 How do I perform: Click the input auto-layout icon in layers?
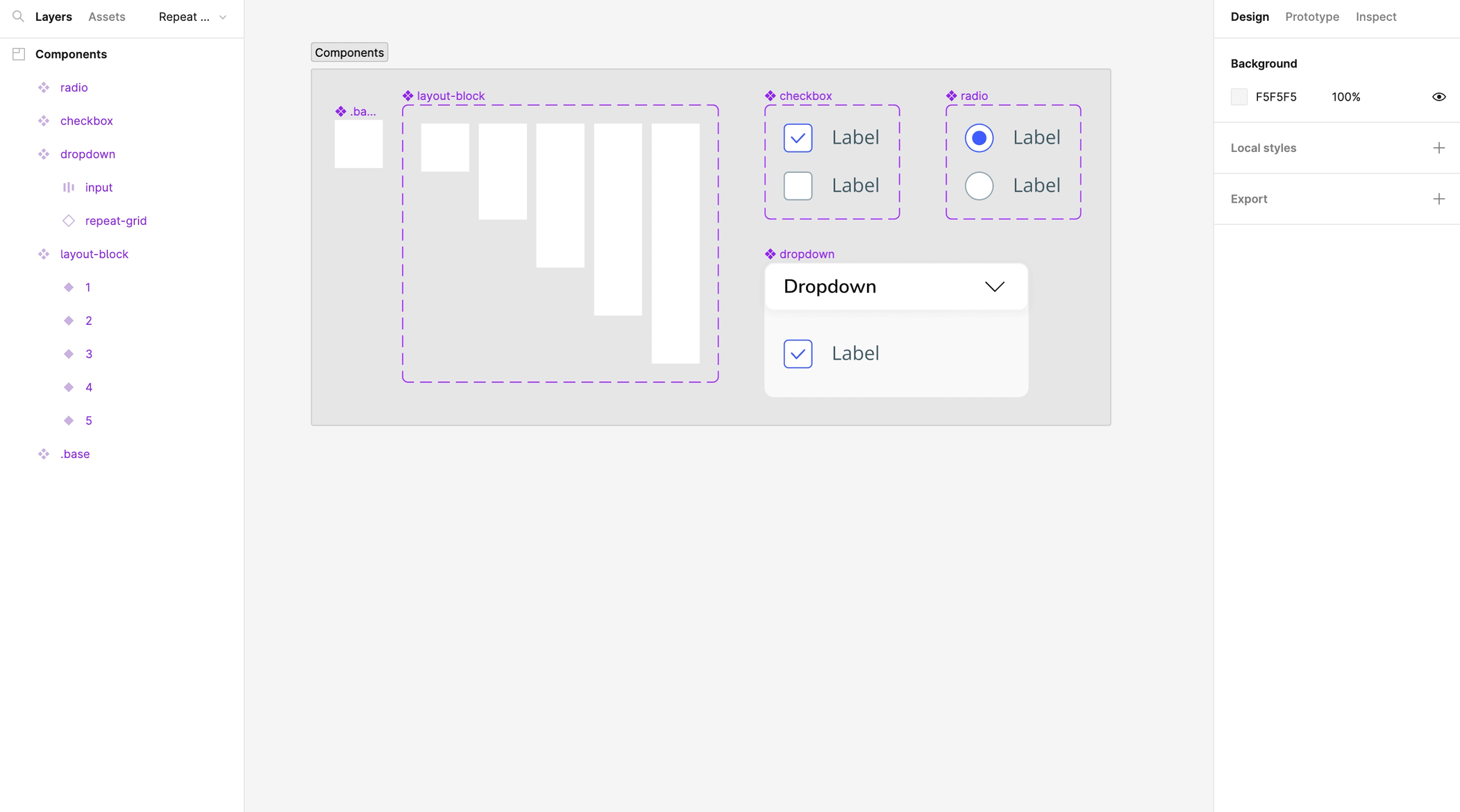[x=69, y=187]
